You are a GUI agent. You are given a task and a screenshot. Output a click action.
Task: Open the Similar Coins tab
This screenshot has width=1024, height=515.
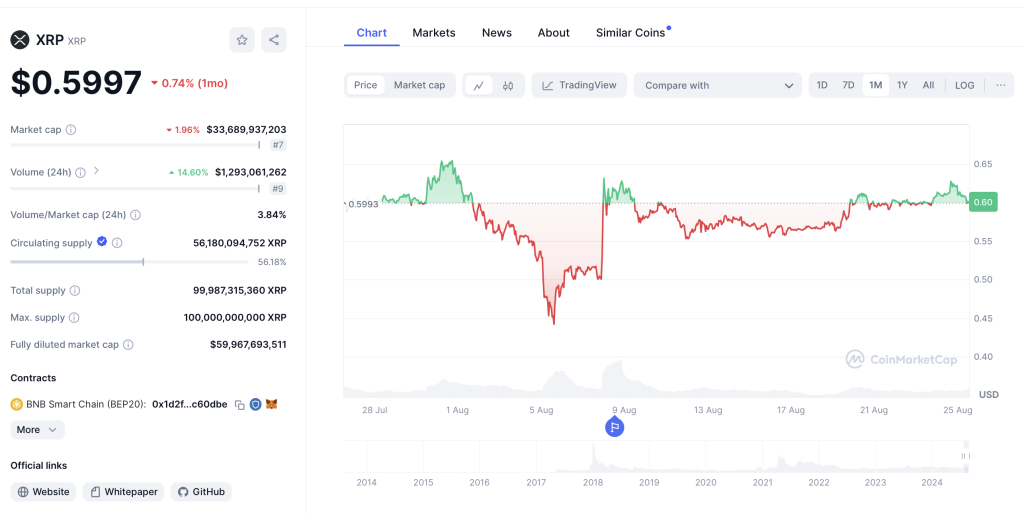[x=632, y=33]
